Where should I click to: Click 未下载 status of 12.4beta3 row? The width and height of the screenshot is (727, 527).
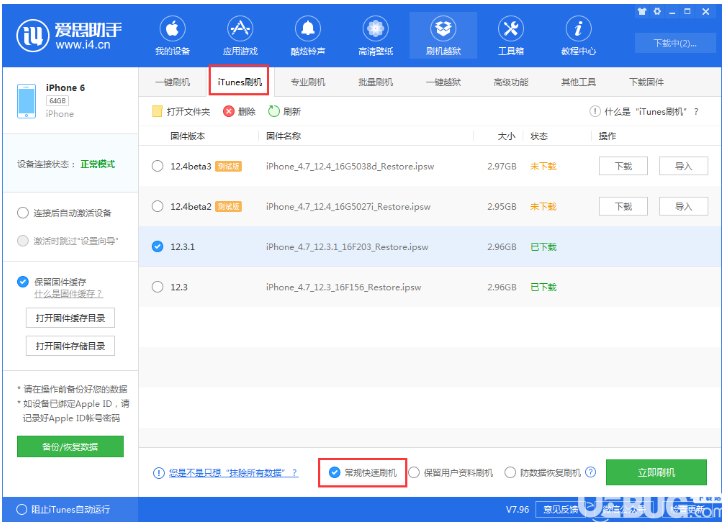tap(543, 166)
